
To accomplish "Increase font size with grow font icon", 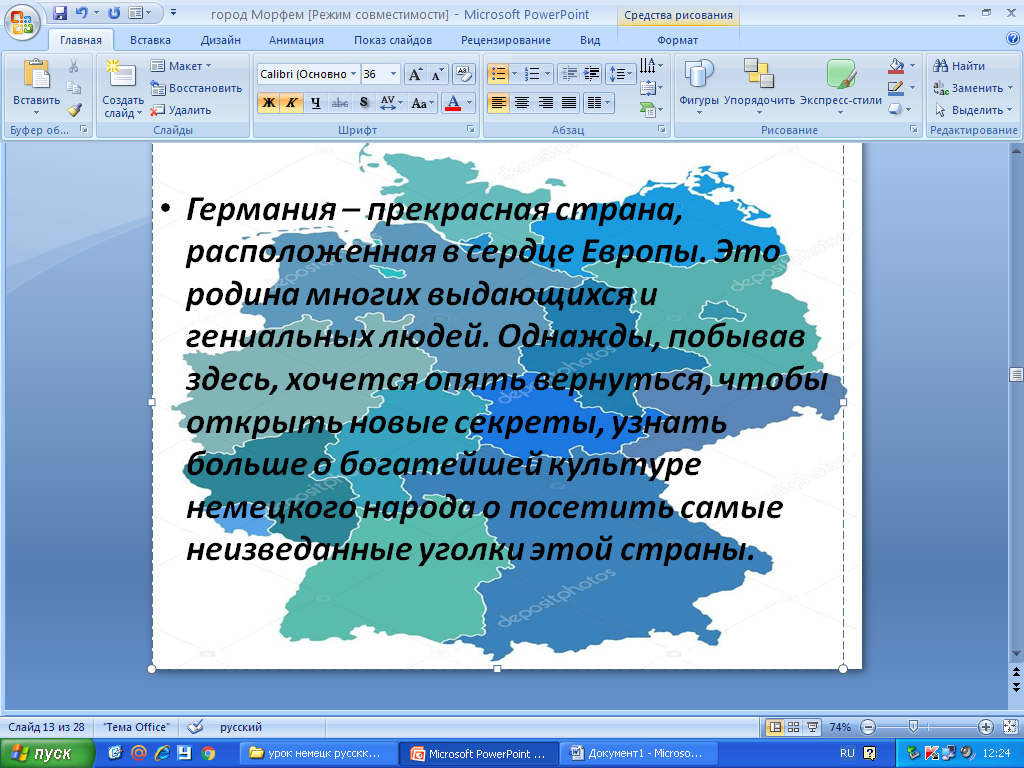I will tap(415, 74).
